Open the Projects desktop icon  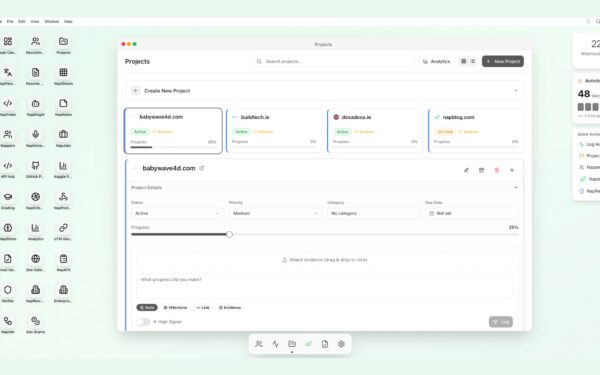tap(64, 41)
